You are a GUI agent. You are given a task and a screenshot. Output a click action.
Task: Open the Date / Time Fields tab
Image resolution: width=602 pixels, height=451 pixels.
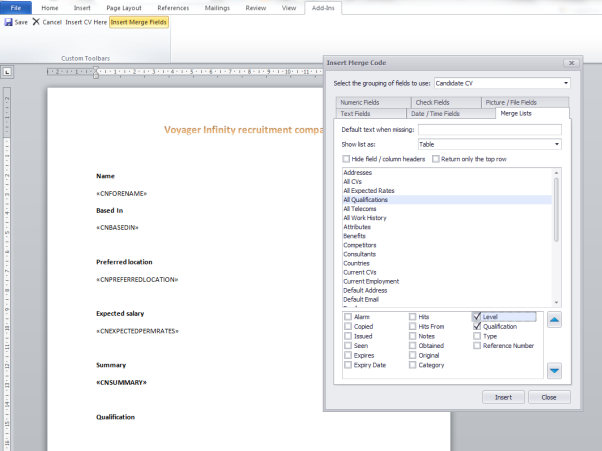(x=434, y=114)
